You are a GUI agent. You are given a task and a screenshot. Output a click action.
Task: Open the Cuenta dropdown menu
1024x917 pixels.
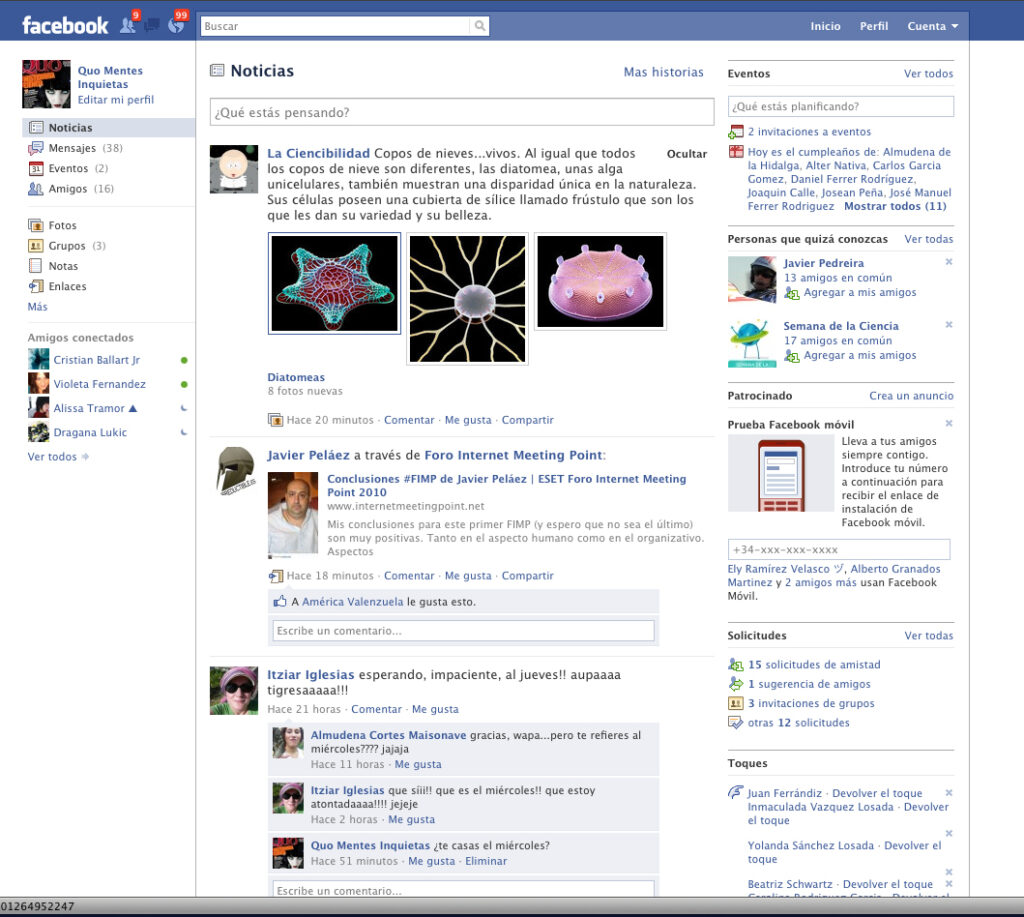coord(933,26)
